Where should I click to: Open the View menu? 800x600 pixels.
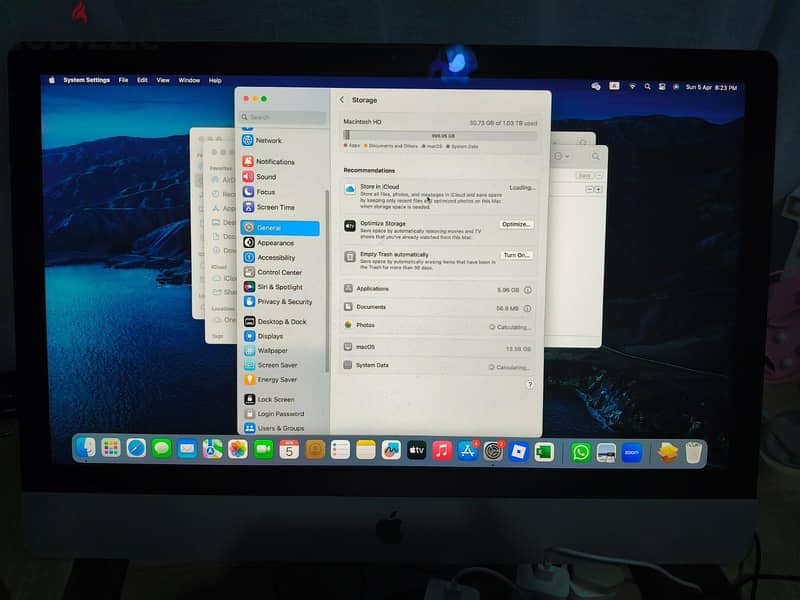click(x=163, y=80)
